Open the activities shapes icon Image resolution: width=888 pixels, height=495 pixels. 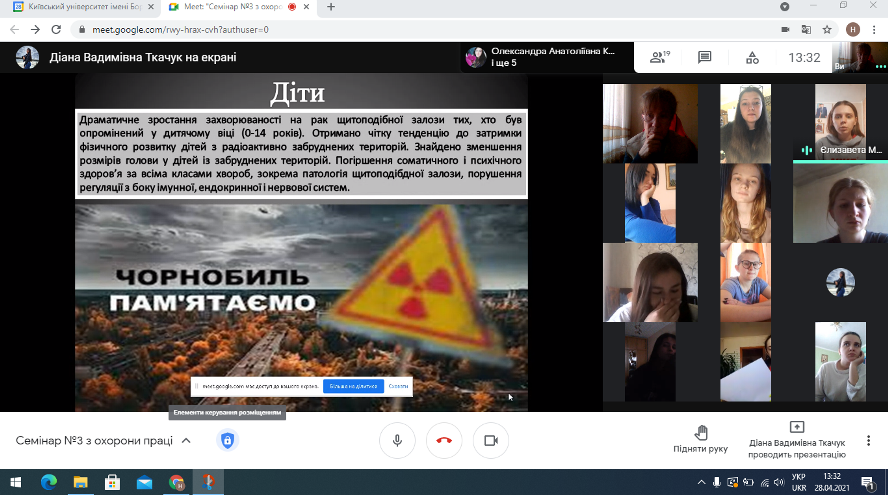click(x=752, y=57)
